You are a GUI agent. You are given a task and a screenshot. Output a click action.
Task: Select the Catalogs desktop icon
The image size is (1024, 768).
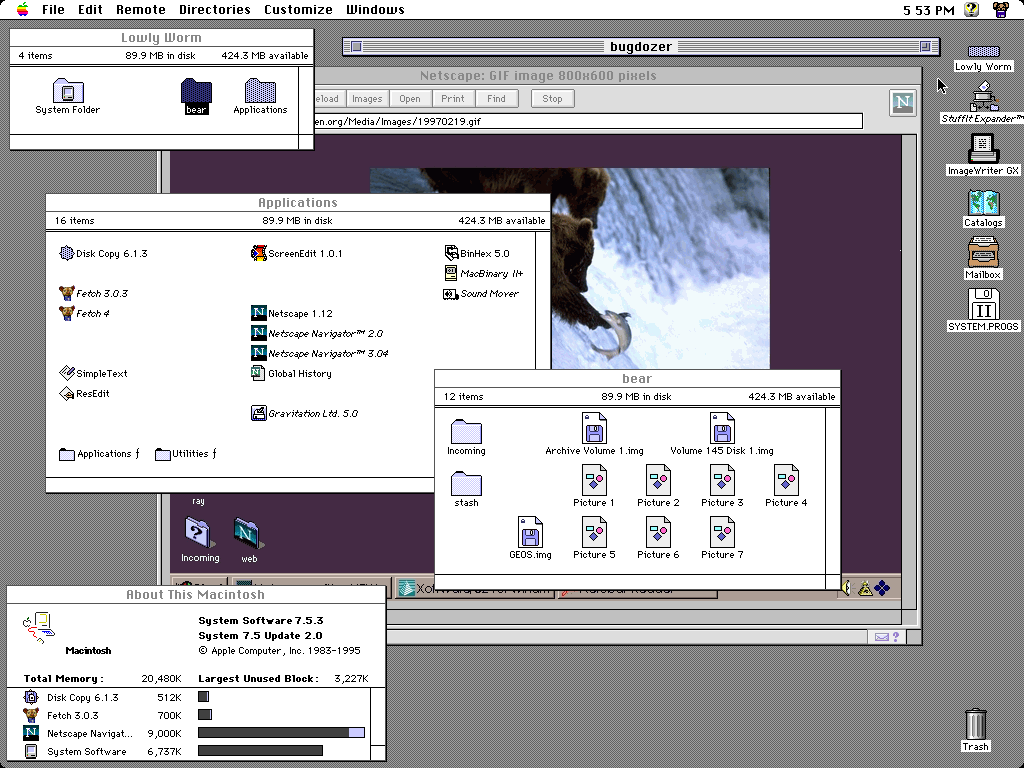coord(983,202)
